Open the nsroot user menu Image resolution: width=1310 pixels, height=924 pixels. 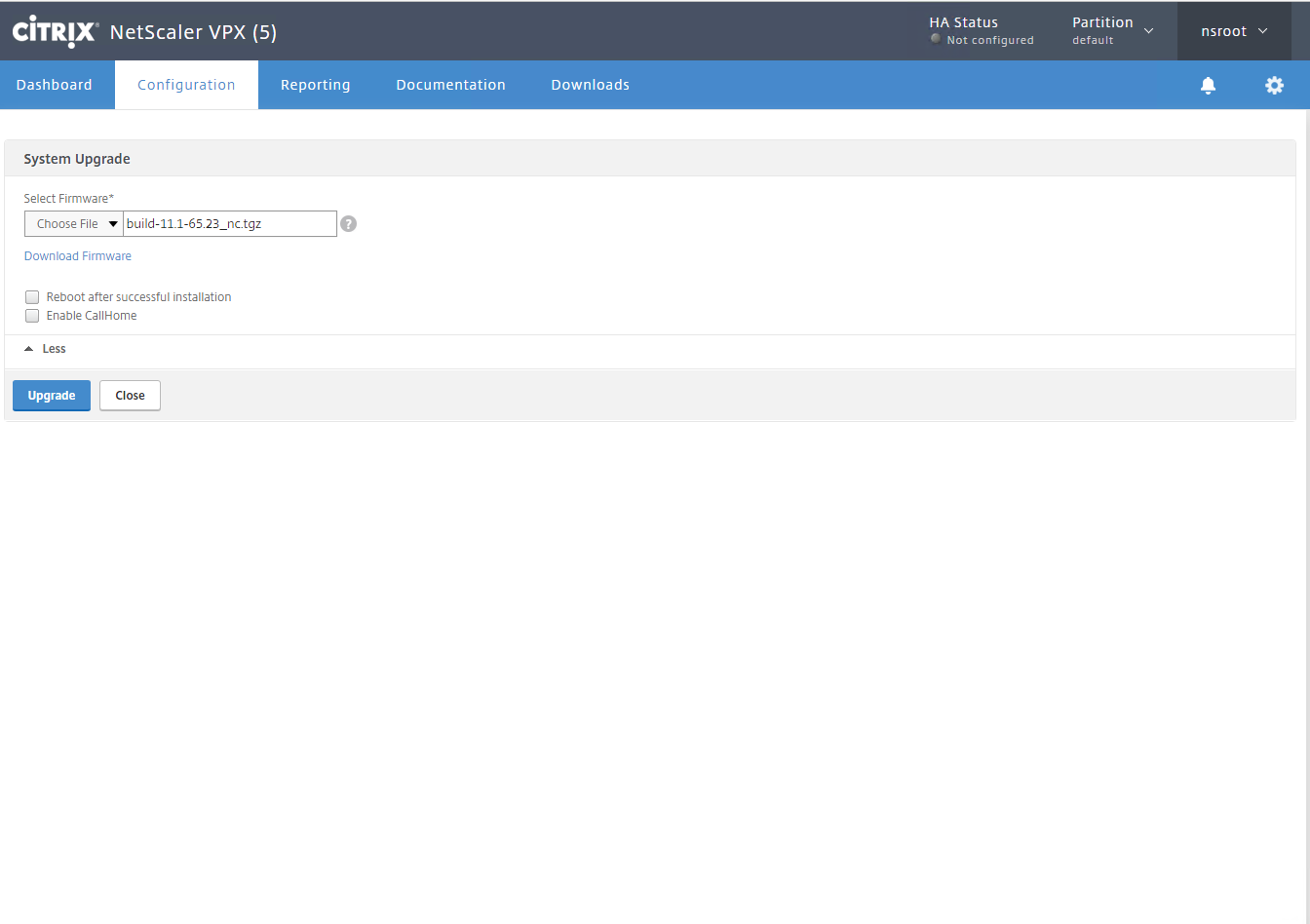[x=1234, y=31]
